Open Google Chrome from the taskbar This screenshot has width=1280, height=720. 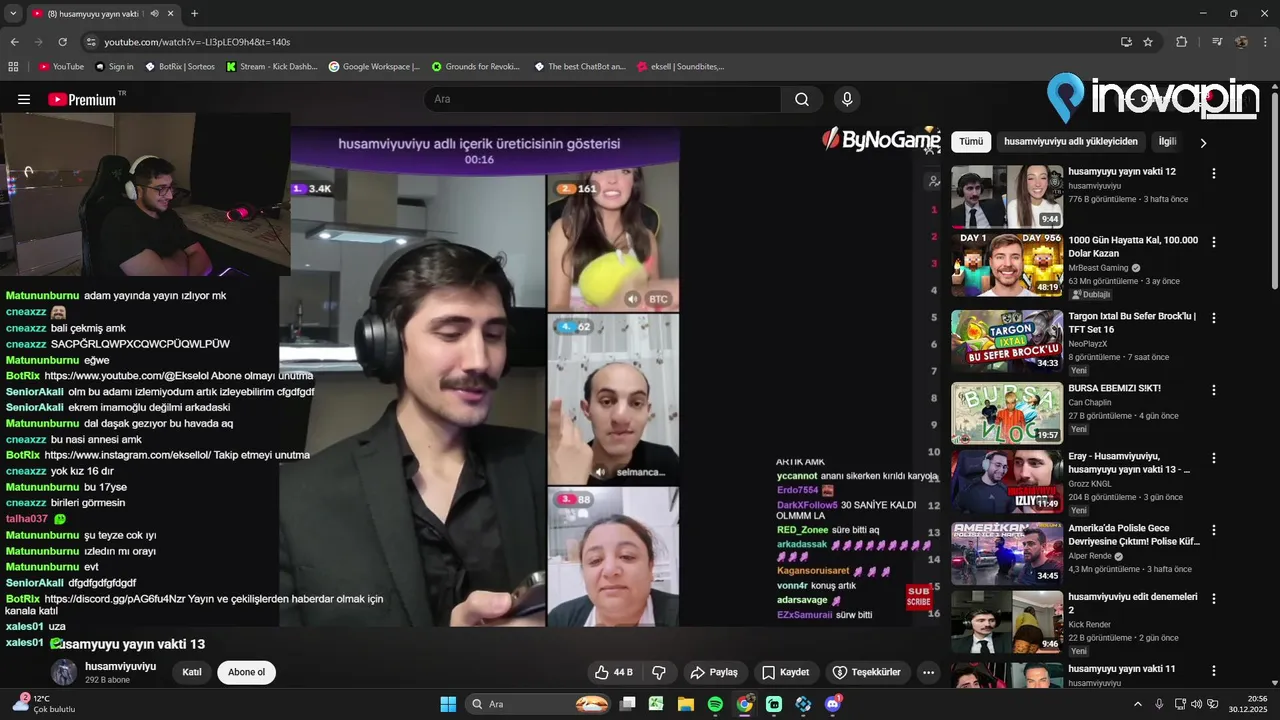coord(745,704)
